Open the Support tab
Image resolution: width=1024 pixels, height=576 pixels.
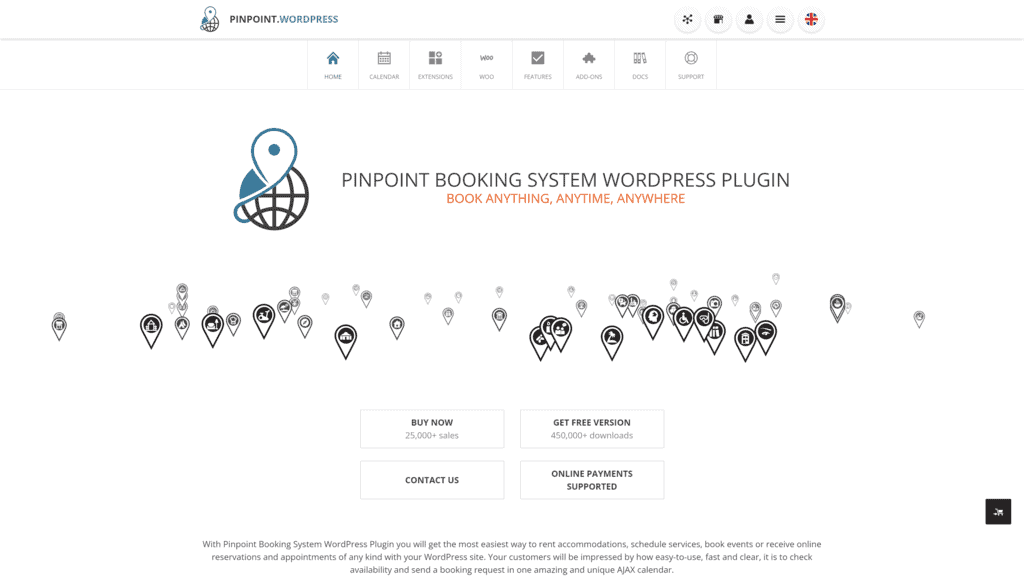(x=691, y=65)
